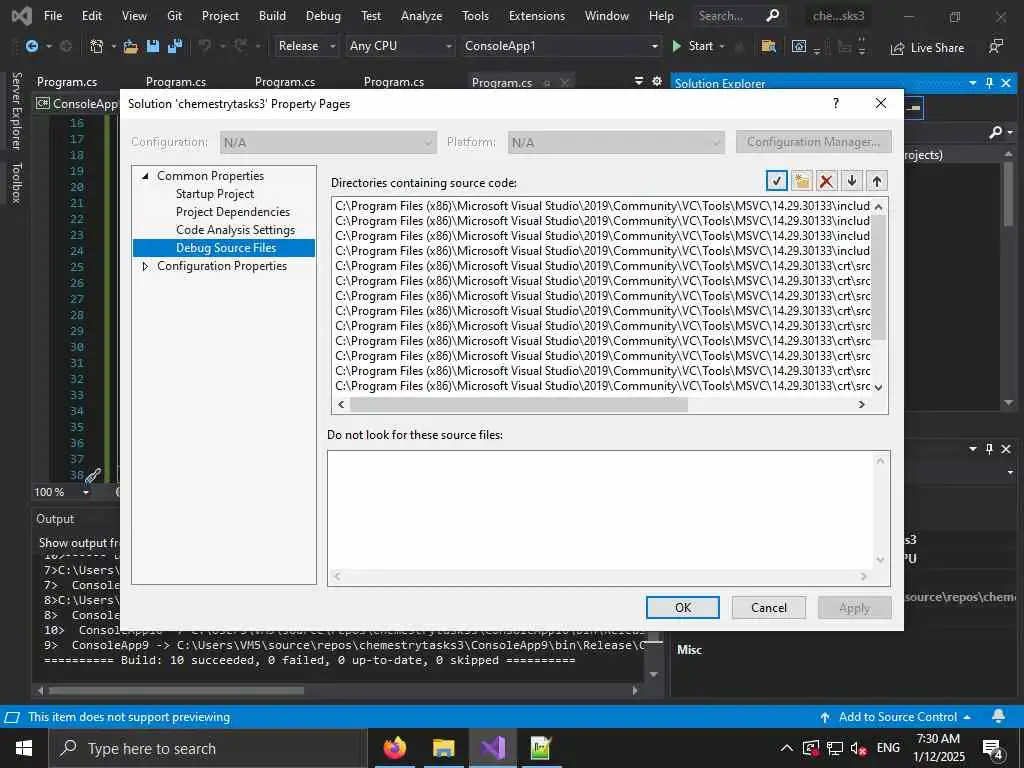Open the Debug menu
The width and height of the screenshot is (1024, 768).
[323, 16]
